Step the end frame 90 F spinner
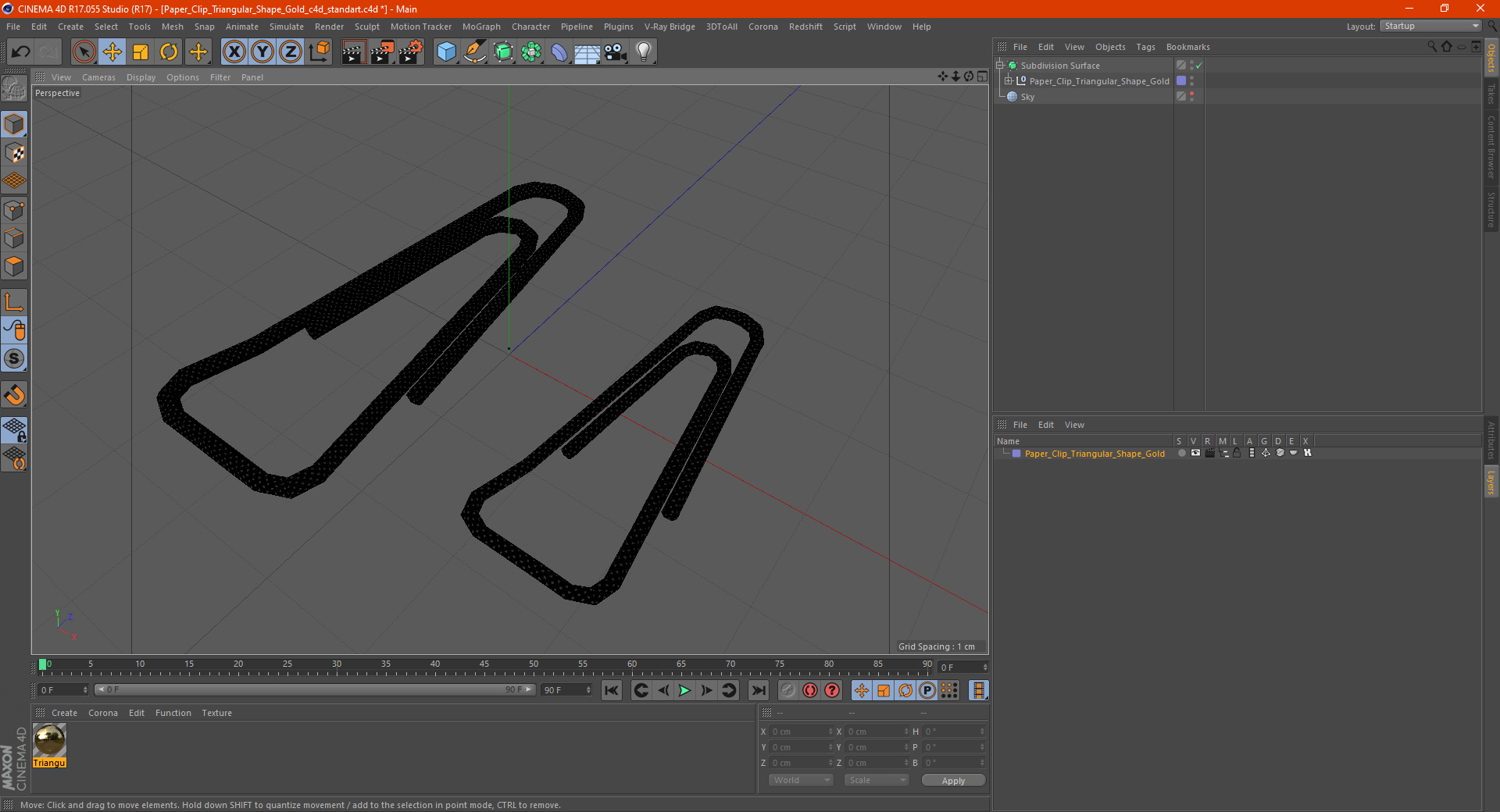This screenshot has width=1500, height=812. click(588, 690)
